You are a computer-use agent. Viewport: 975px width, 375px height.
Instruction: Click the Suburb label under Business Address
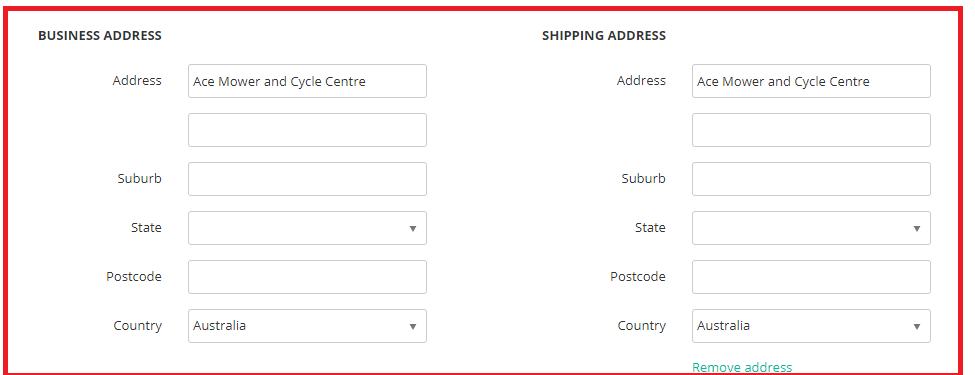coord(139,178)
